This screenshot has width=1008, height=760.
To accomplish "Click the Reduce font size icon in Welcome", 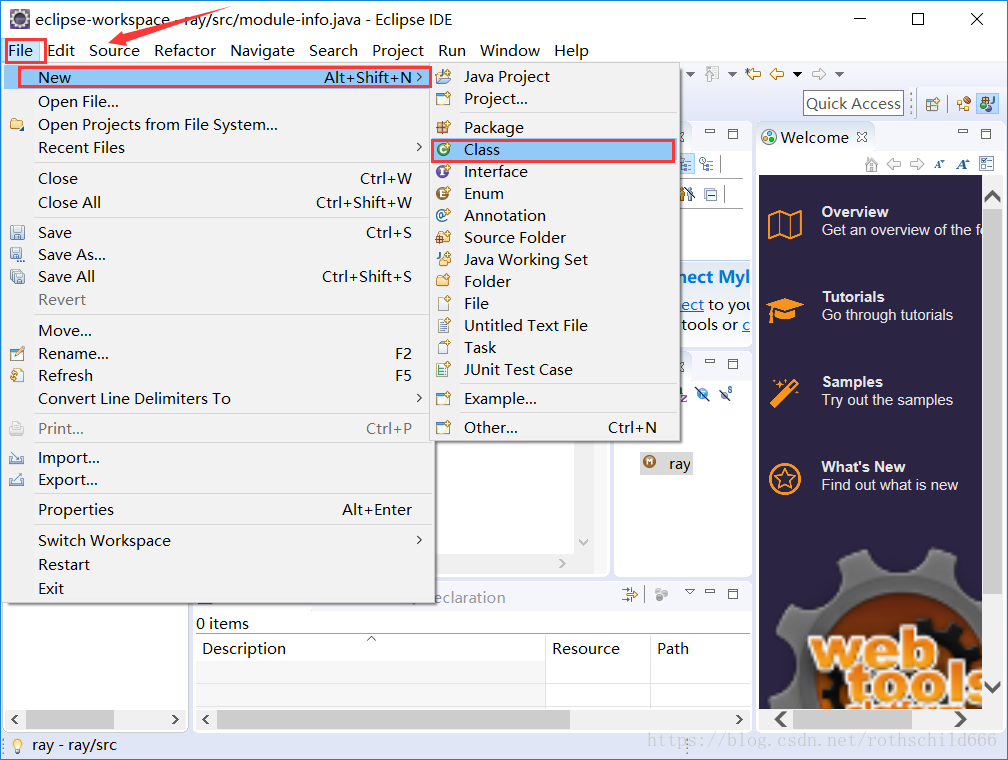I will tap(939, 165).
